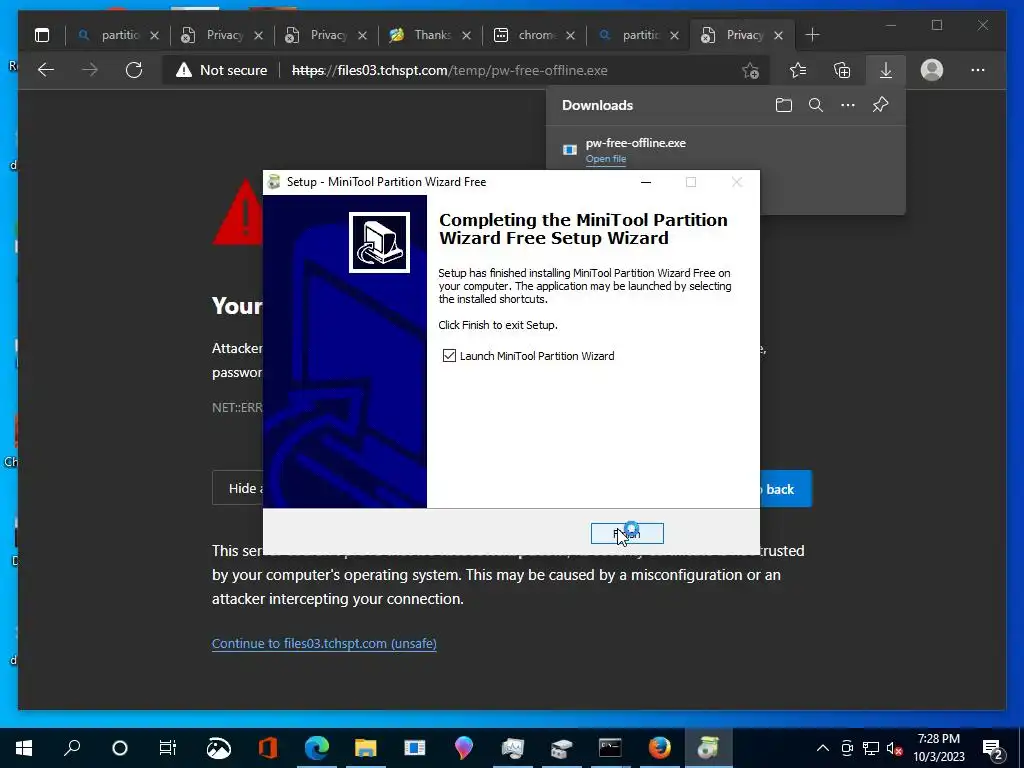The height and width of the screenshot is (768, 1024).
Task: Open Task View on taskbar
Action: point(168,748)
